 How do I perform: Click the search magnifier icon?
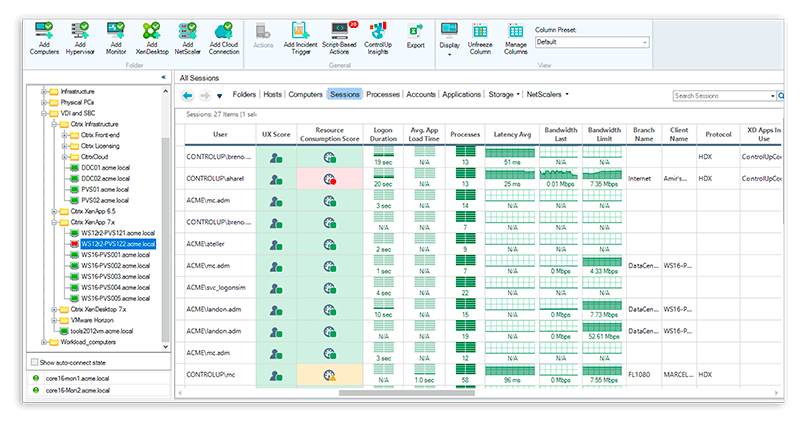click(781, 96)
